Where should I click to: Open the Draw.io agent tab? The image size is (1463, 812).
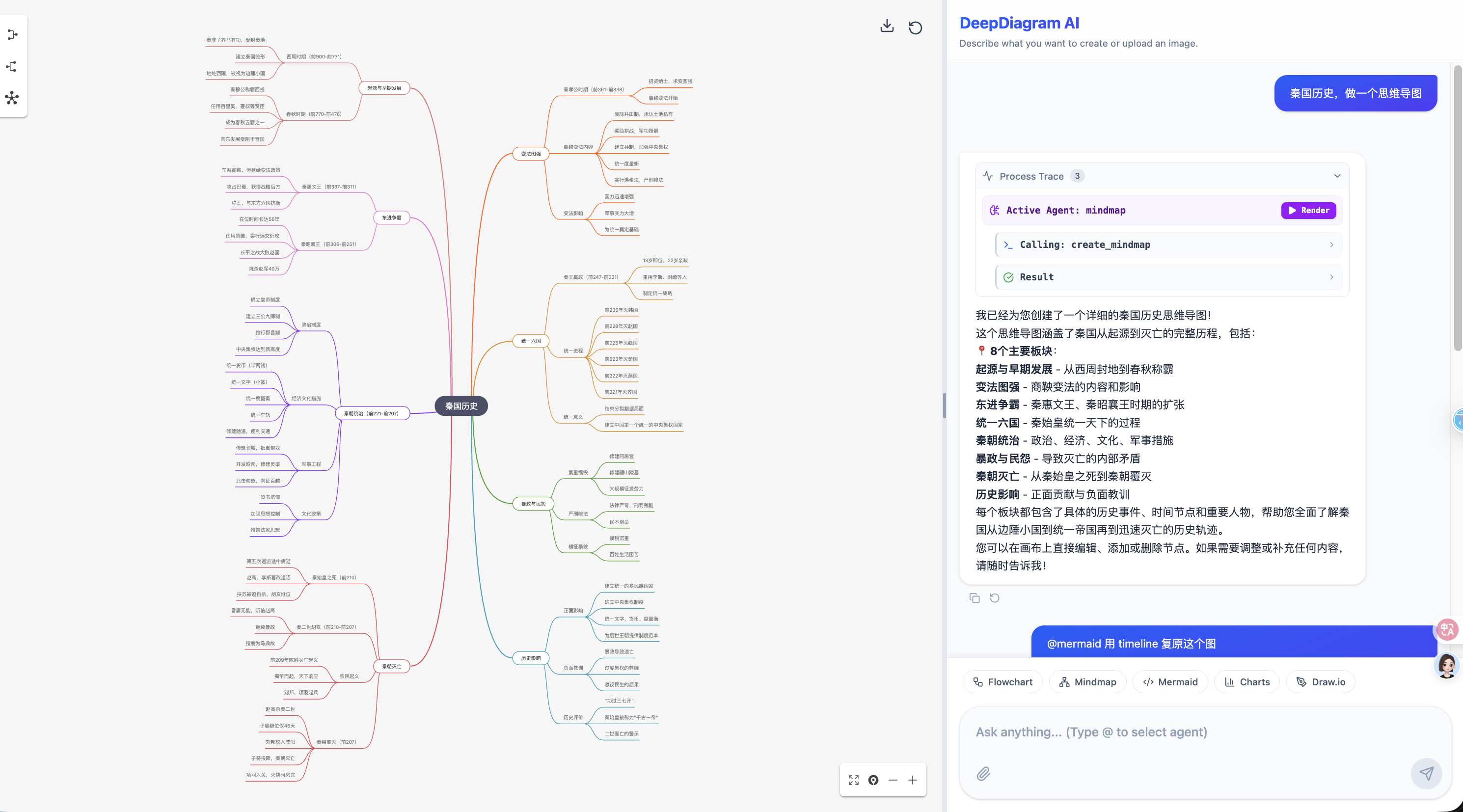point(1321,681)
